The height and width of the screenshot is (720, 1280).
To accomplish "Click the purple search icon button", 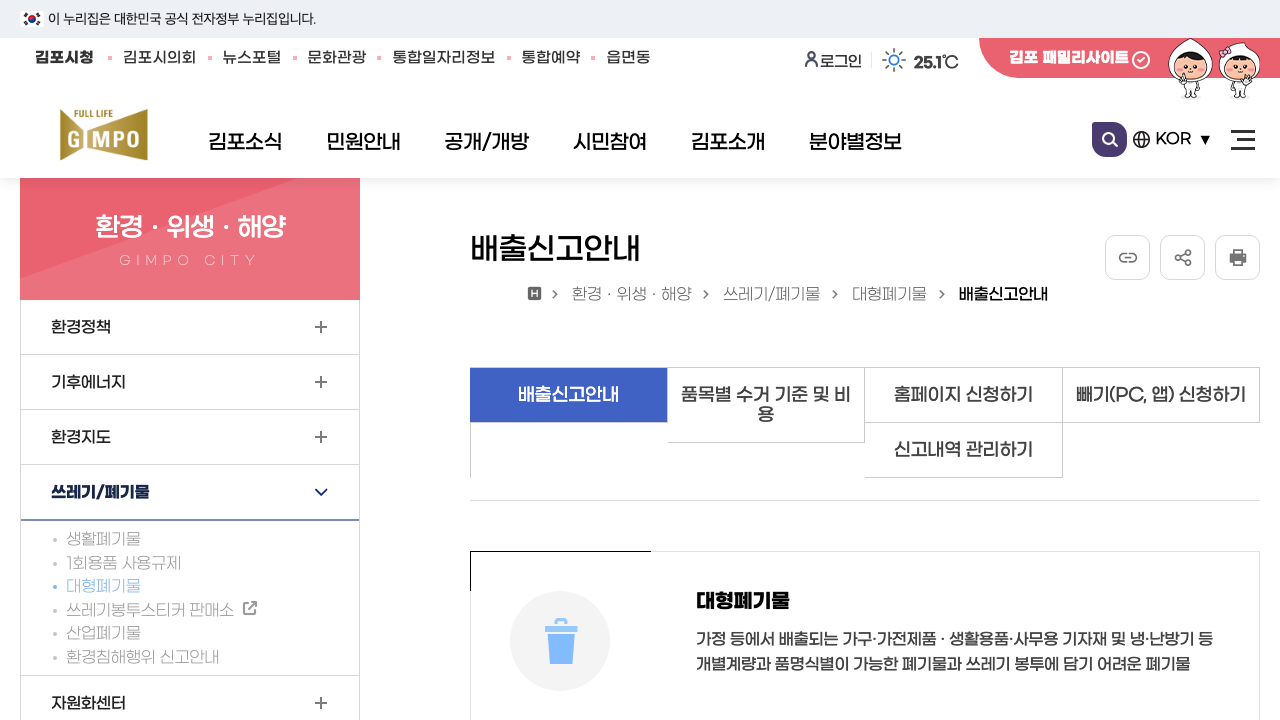I will 1109,139.
